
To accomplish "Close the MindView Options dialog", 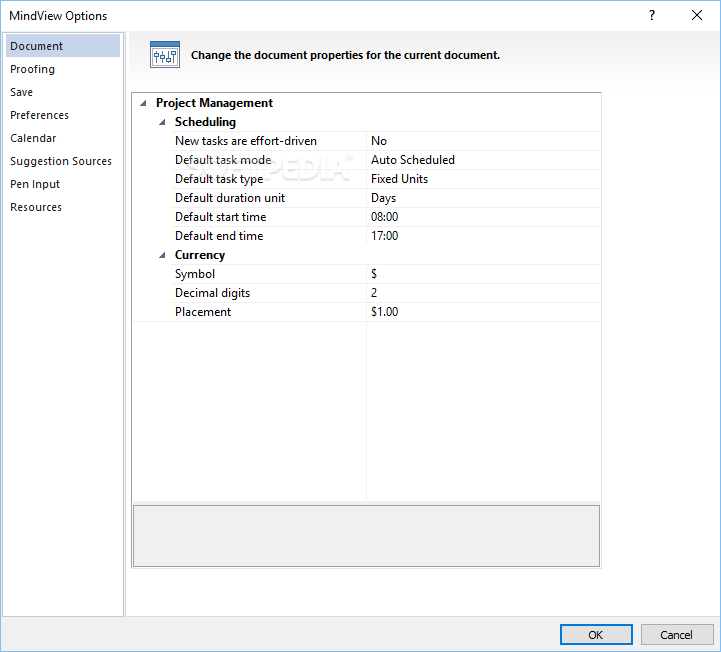I will tap(697, 15).
